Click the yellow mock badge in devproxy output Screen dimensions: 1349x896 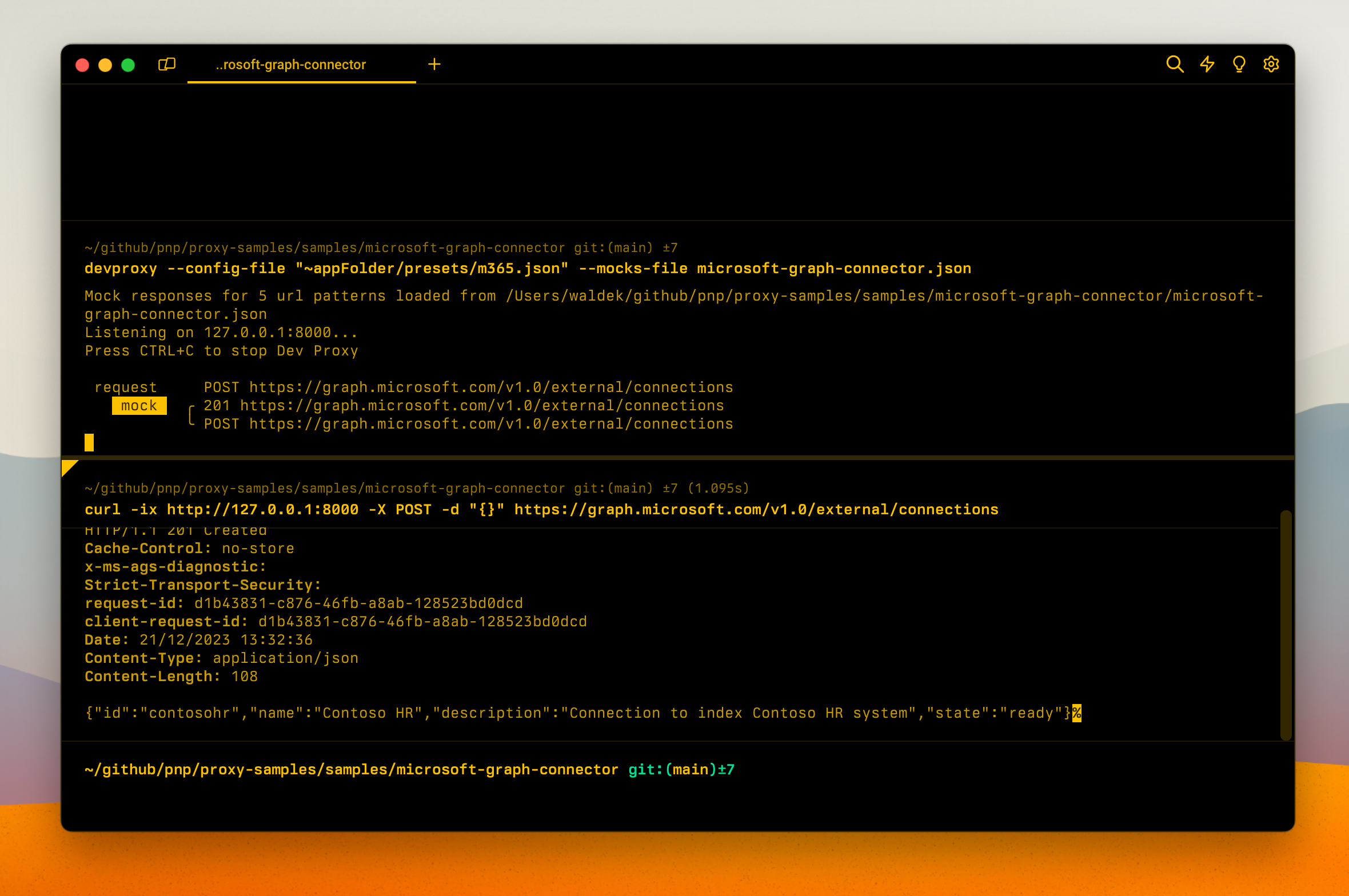click(139, 406)
